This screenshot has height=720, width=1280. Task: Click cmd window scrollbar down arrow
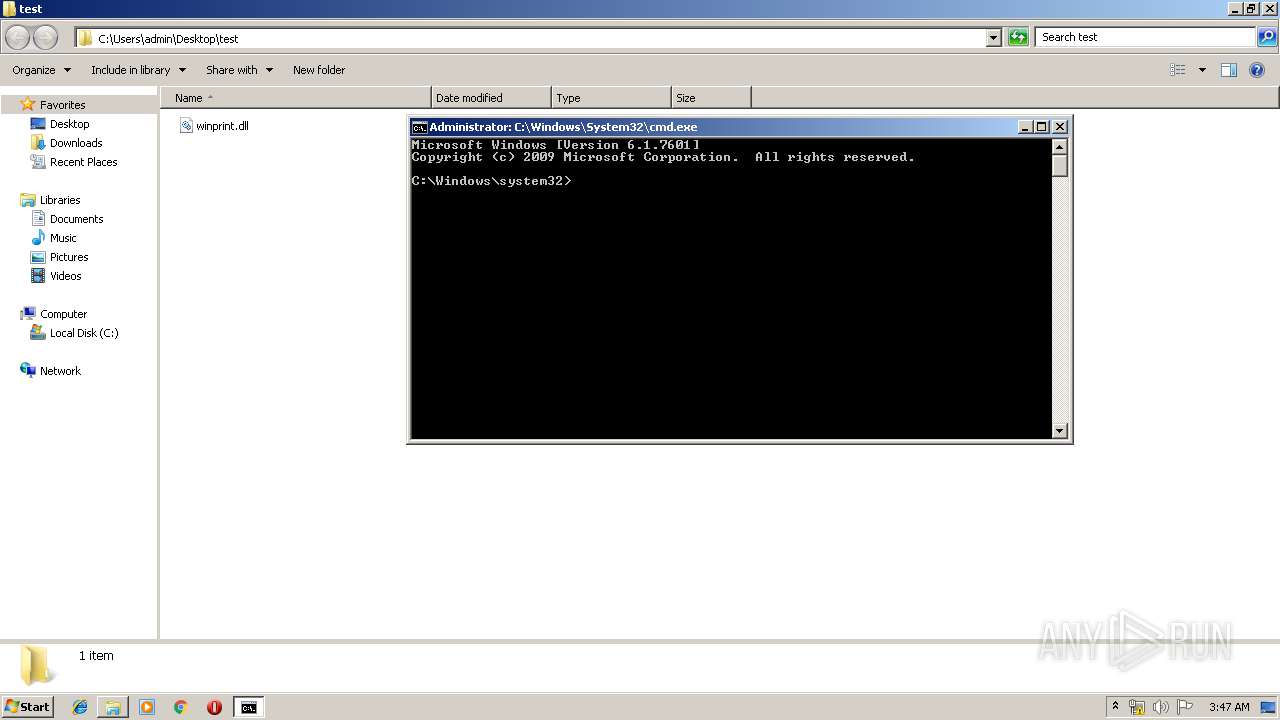1060,431
